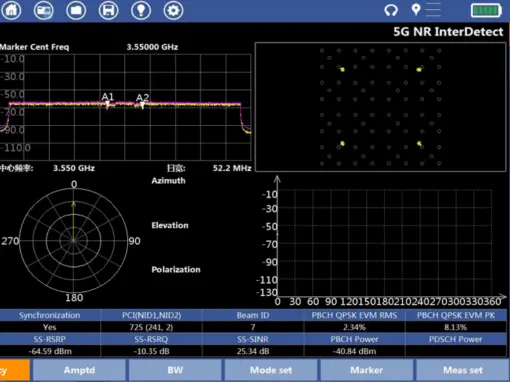
Task: Click the PCI(NID1,NID2) column header
Action: [x=151, y=315]
